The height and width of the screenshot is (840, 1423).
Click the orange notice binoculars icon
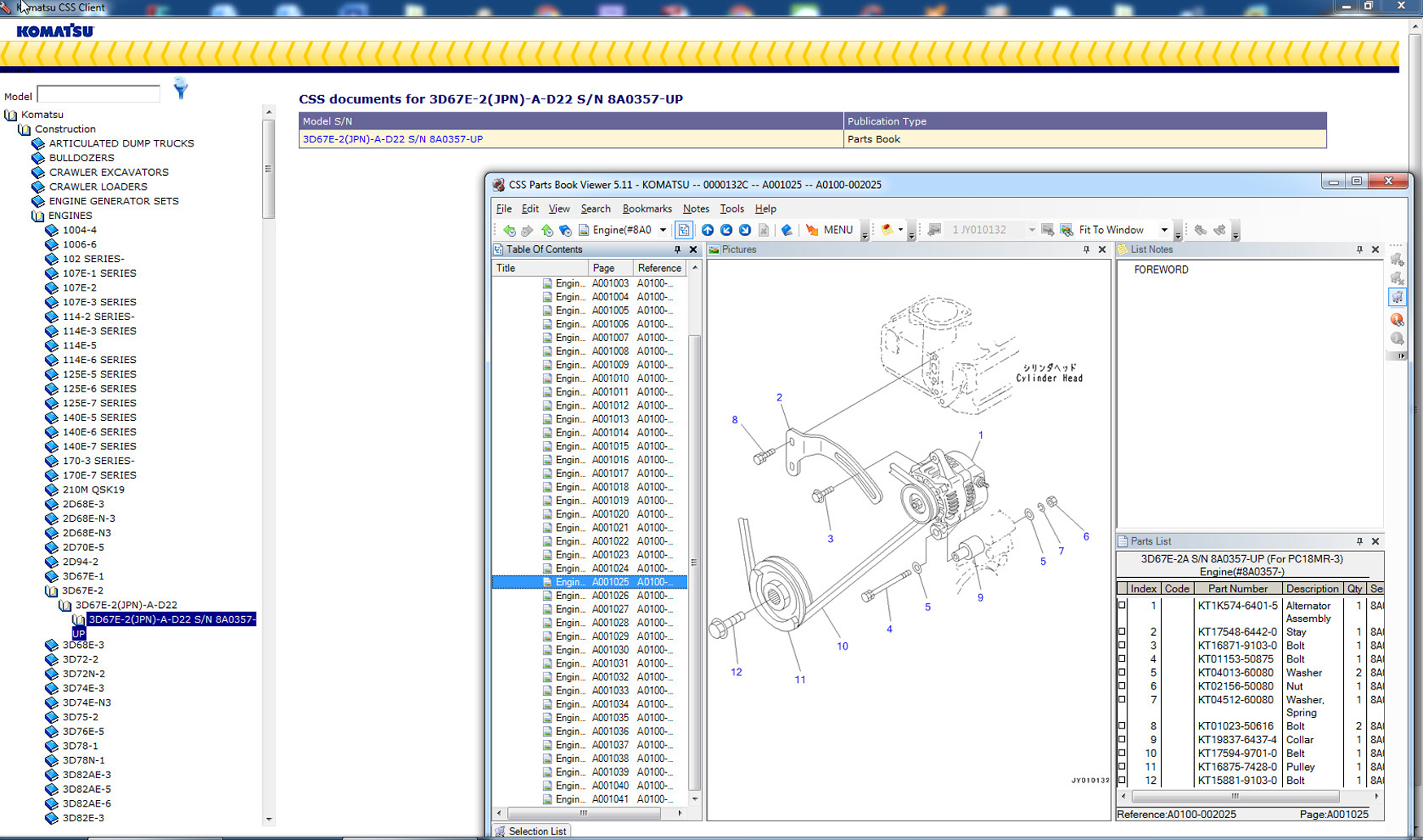[1397, 319]
